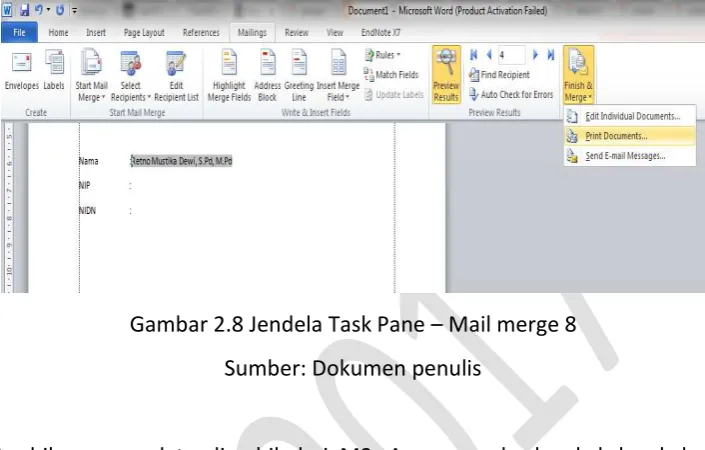Open Customize Quick Access Toolbar dropdown
The image size is (705, 450).
tap(74, 10)
